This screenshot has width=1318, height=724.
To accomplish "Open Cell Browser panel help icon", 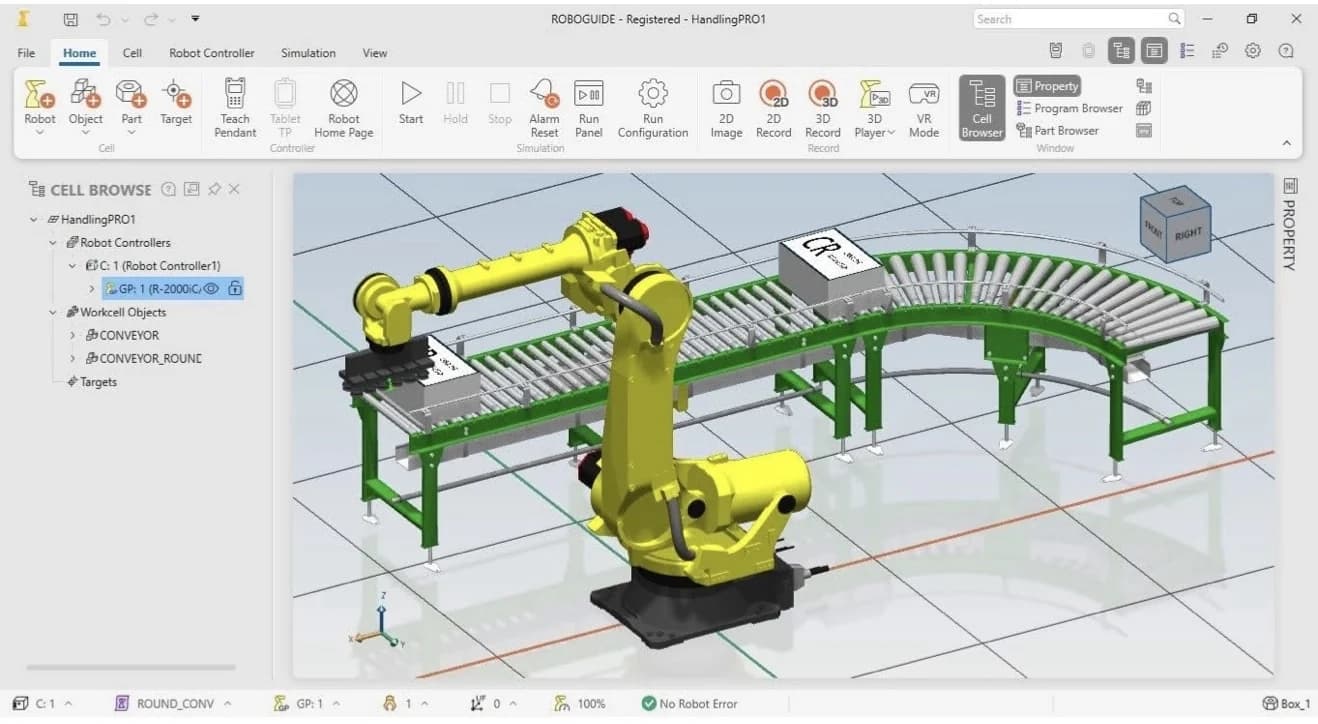I will (x=168, y=189).
